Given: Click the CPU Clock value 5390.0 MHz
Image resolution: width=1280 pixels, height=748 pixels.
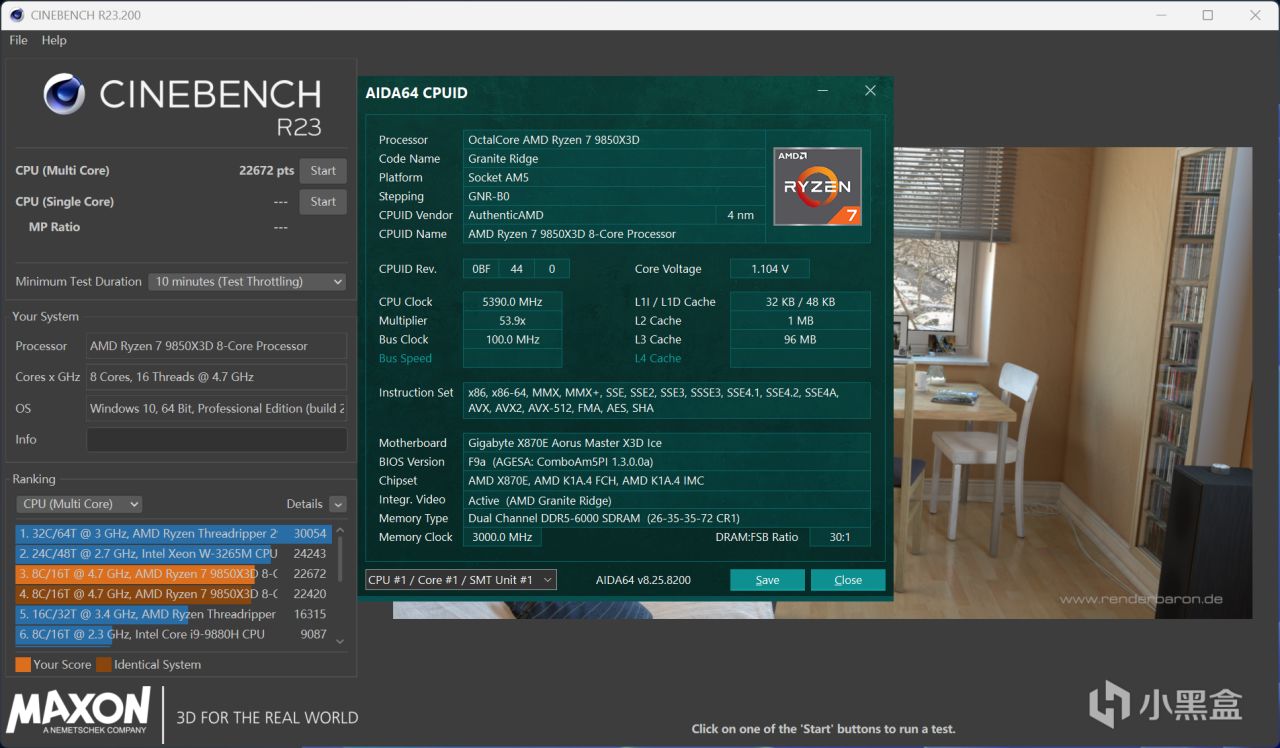Looking at the screenshot, I should point(512,302).
